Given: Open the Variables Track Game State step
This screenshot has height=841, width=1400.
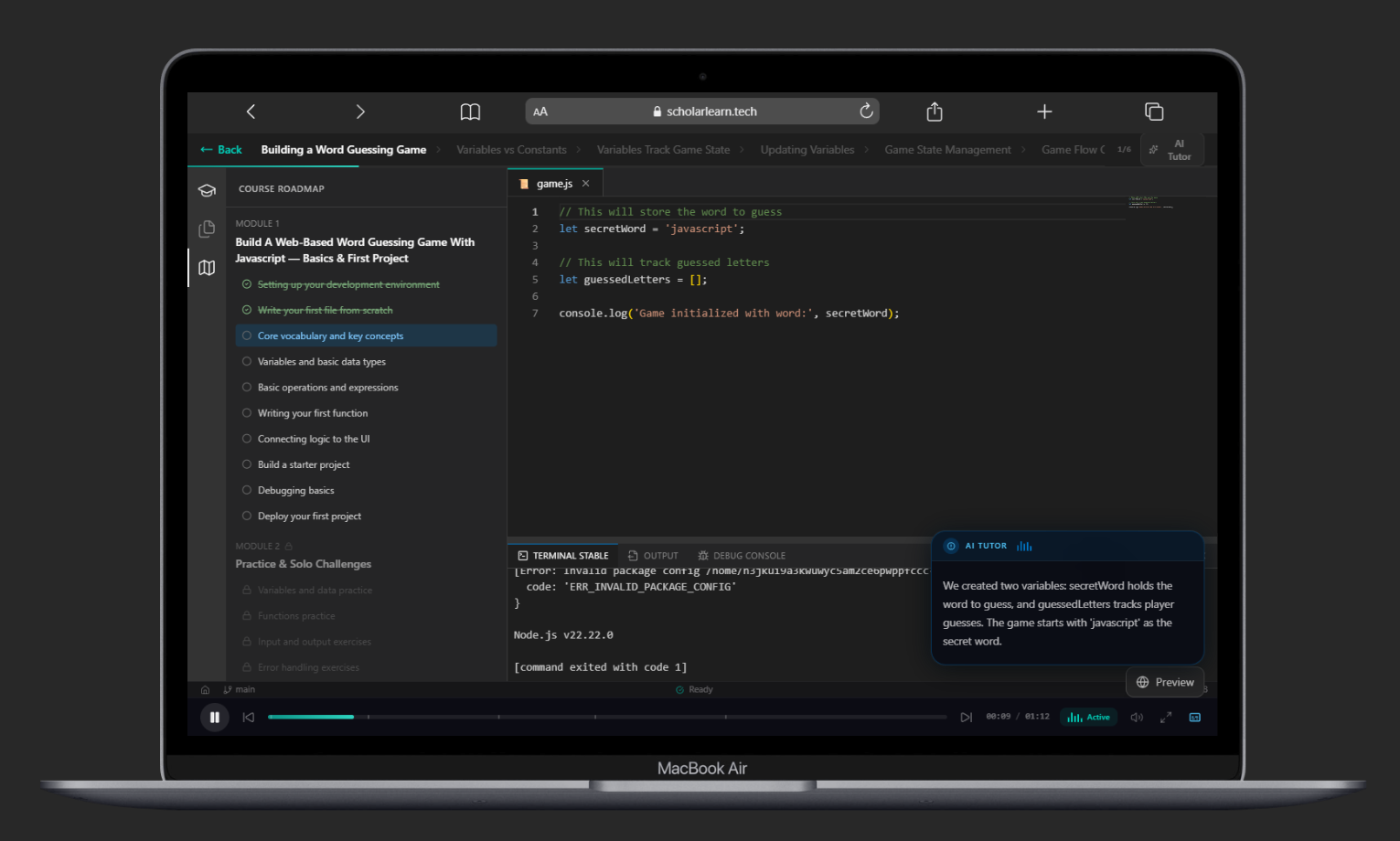Looking at the screenshot, I should 663,150.
